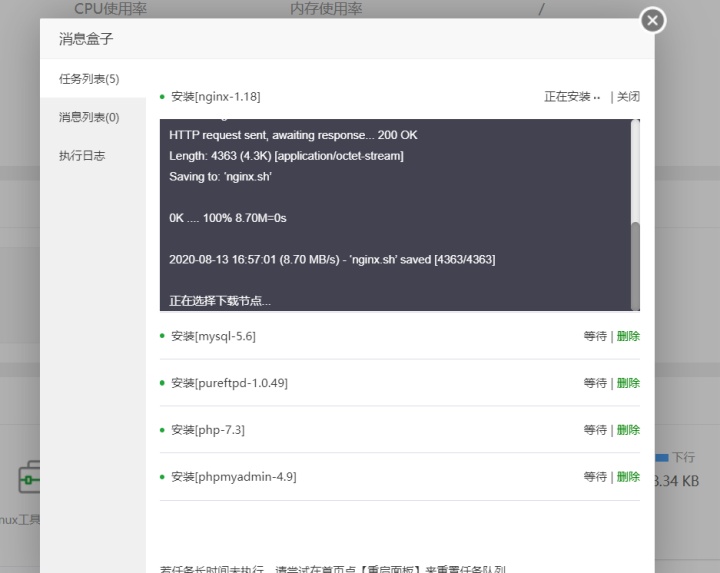Image resolution: width=720 pixels, height=573 pixels.
Task: Select the 安装[php-7.3] task row text
Action: pos(208,430)
